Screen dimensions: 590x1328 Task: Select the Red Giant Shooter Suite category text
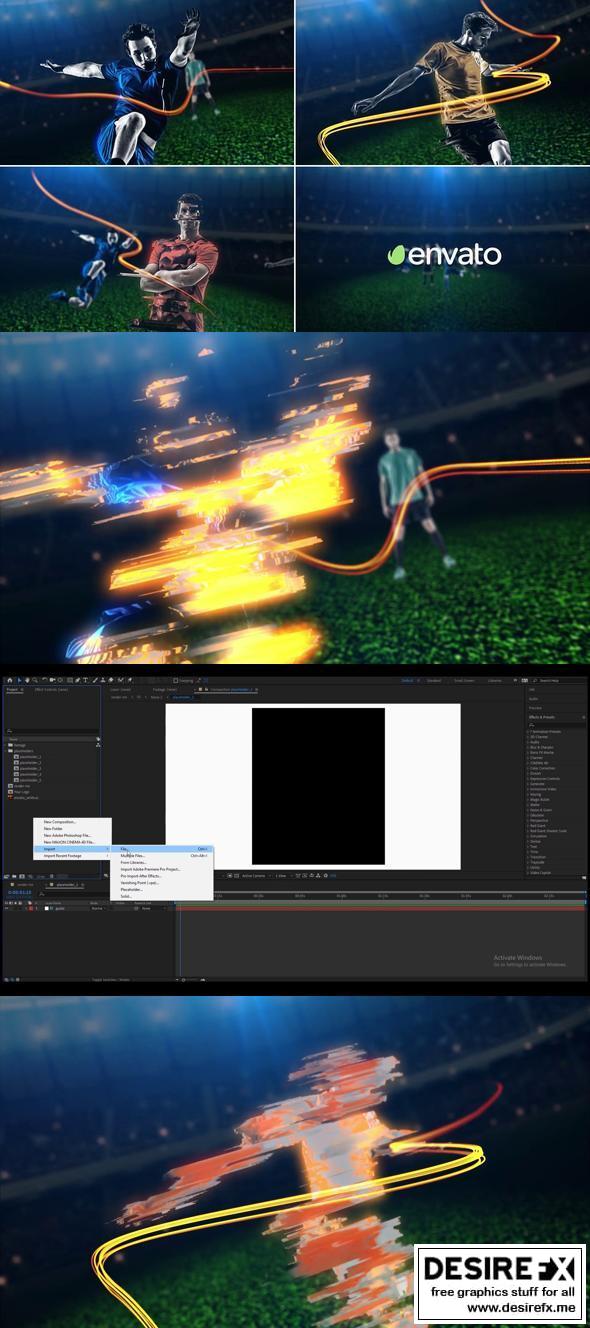coord(548,831)
